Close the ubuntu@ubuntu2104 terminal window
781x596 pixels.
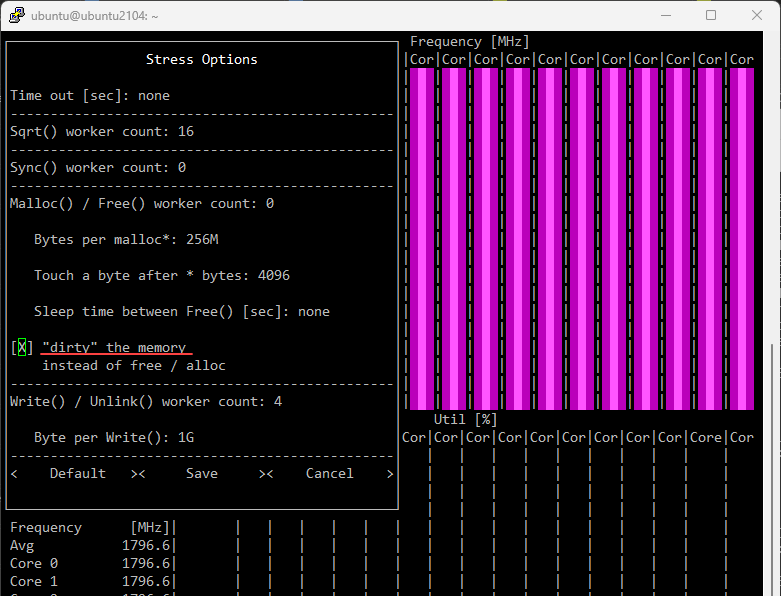757,16
